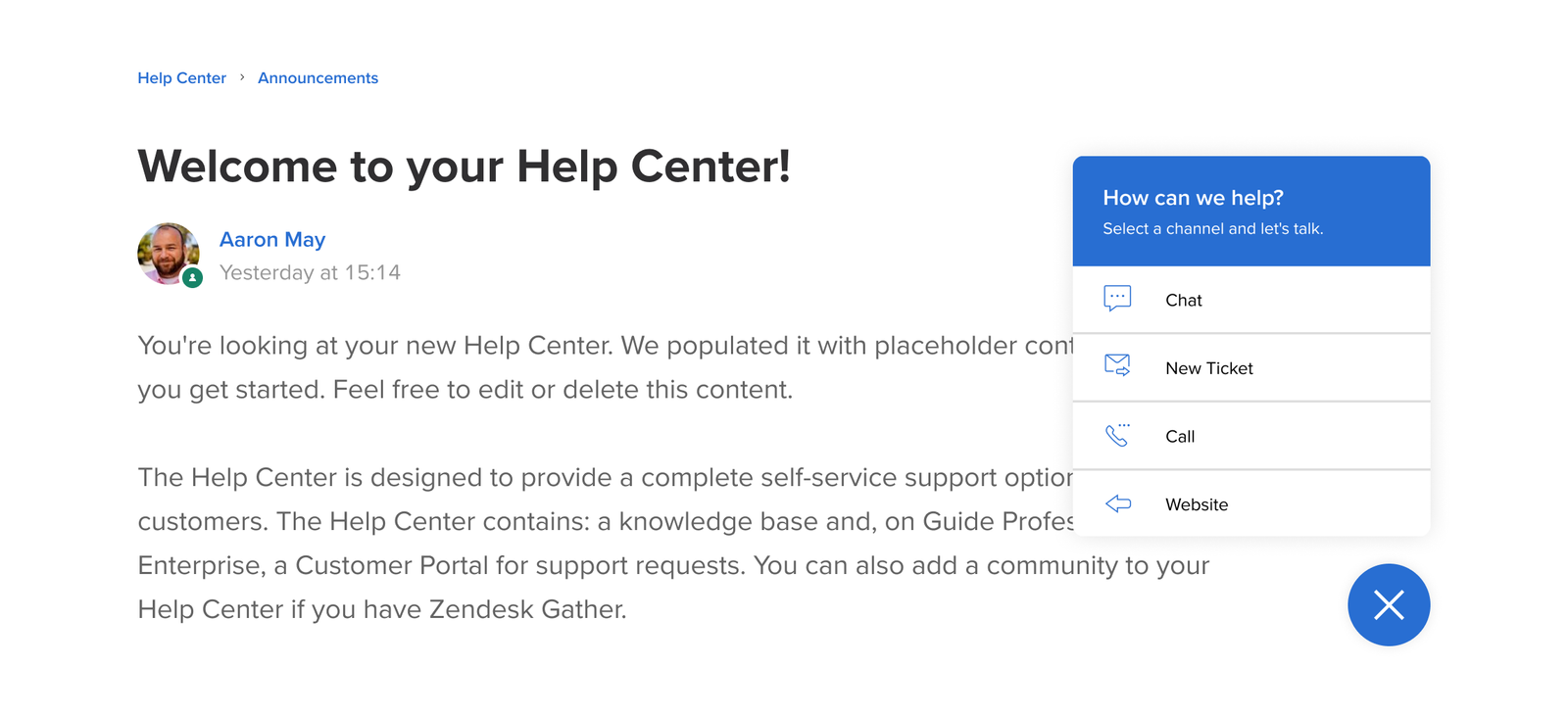Close the help widget with the X button
Image resolution: width=1568 pixels, height=715 pixels.
1389,605
